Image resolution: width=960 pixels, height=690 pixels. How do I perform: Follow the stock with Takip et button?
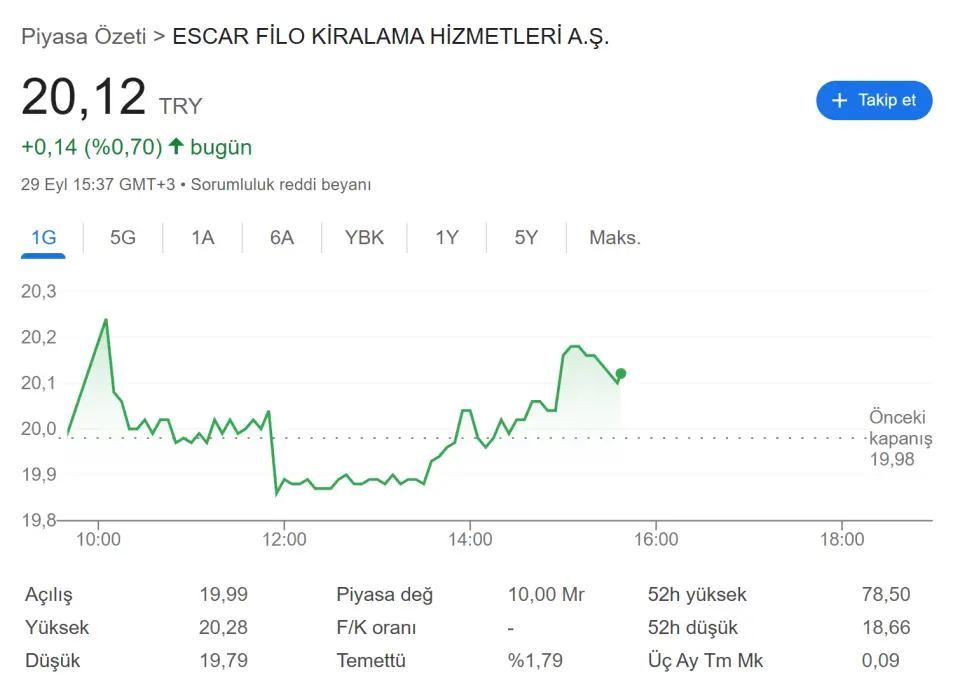click(874, 100)
